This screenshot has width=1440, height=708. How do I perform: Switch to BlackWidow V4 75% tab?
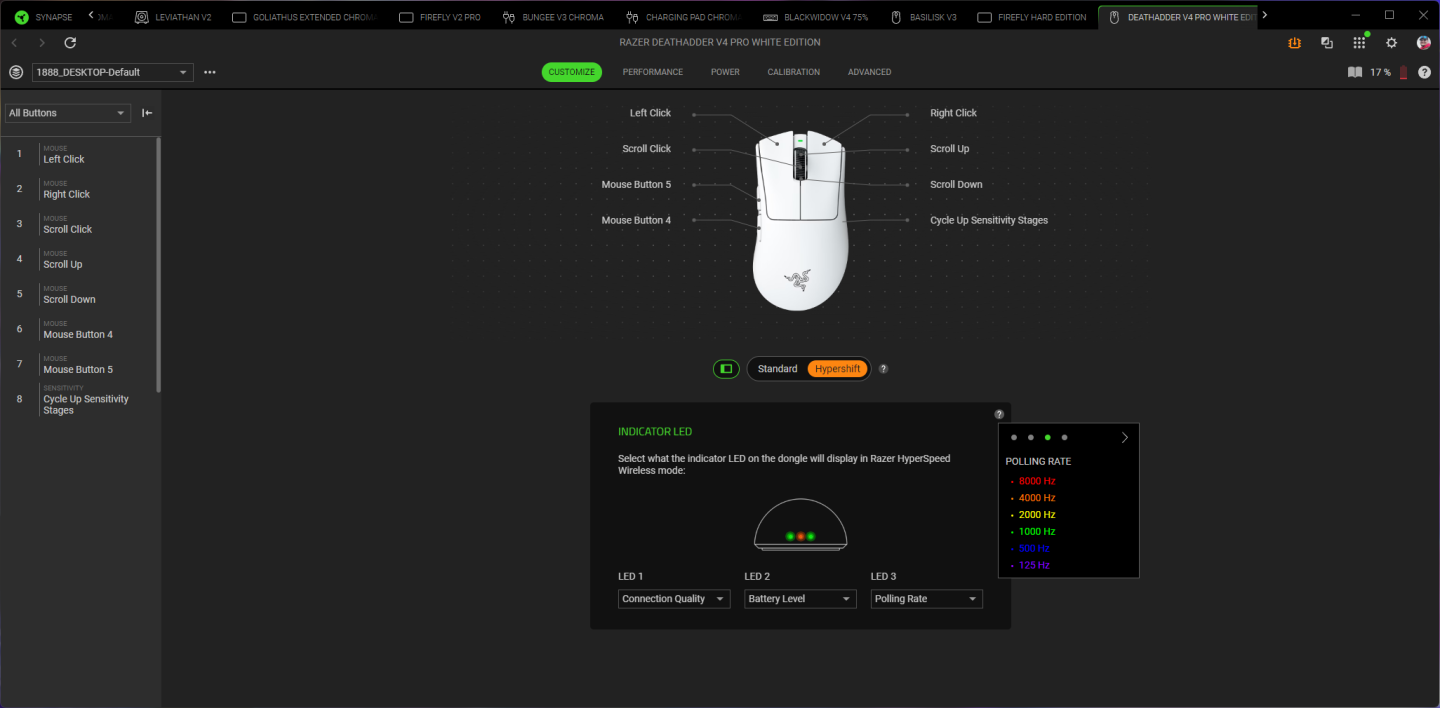coord(818,17)
